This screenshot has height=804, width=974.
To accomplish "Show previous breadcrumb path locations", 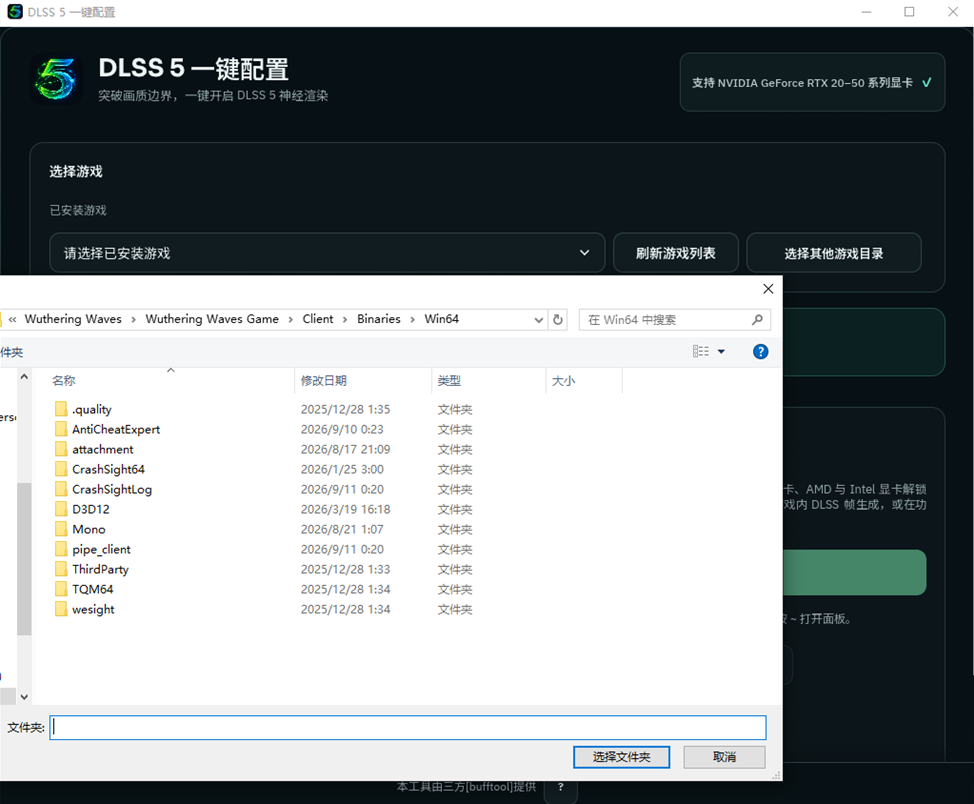I will pyautogui.click(x=12, y=319).
